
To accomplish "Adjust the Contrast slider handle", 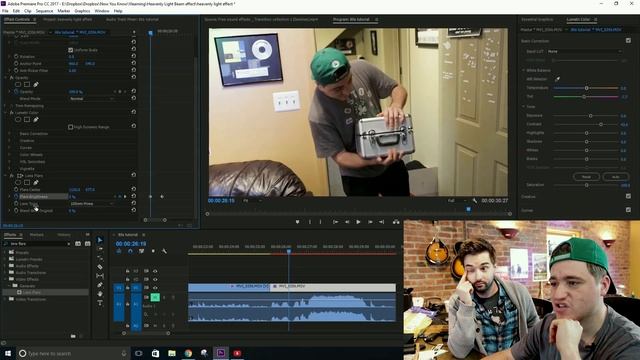I will point(600,124).
